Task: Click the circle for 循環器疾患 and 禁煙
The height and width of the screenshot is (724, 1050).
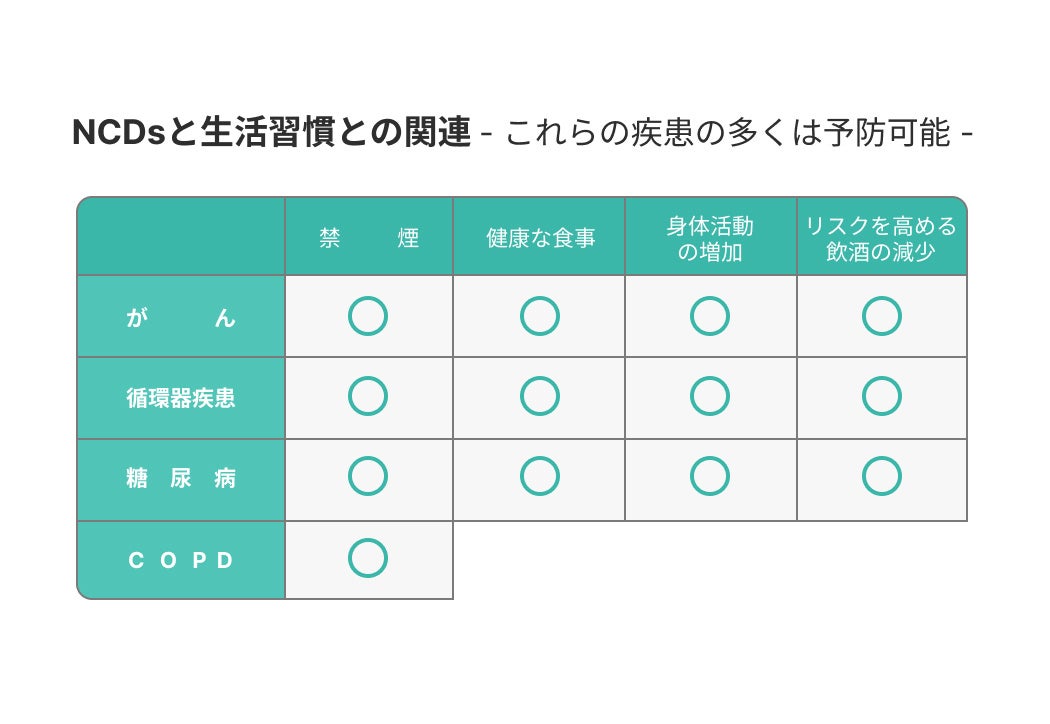Action: (368, 397)
